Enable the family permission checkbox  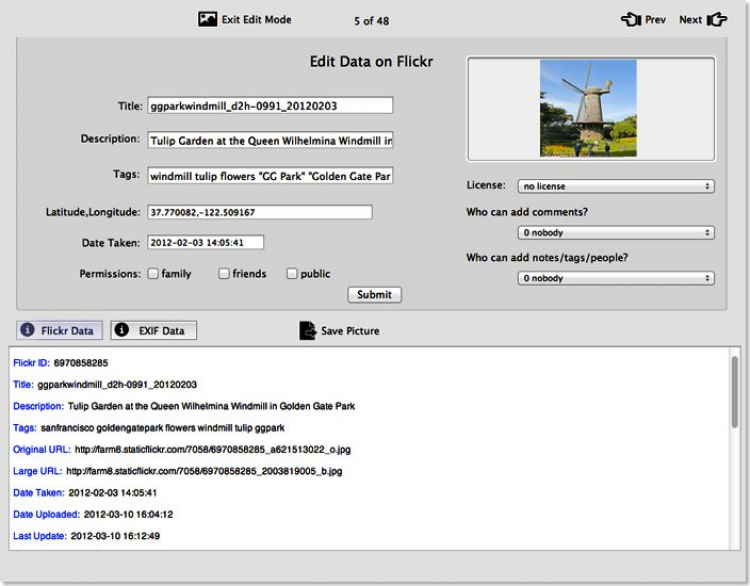tap(153, 274)
